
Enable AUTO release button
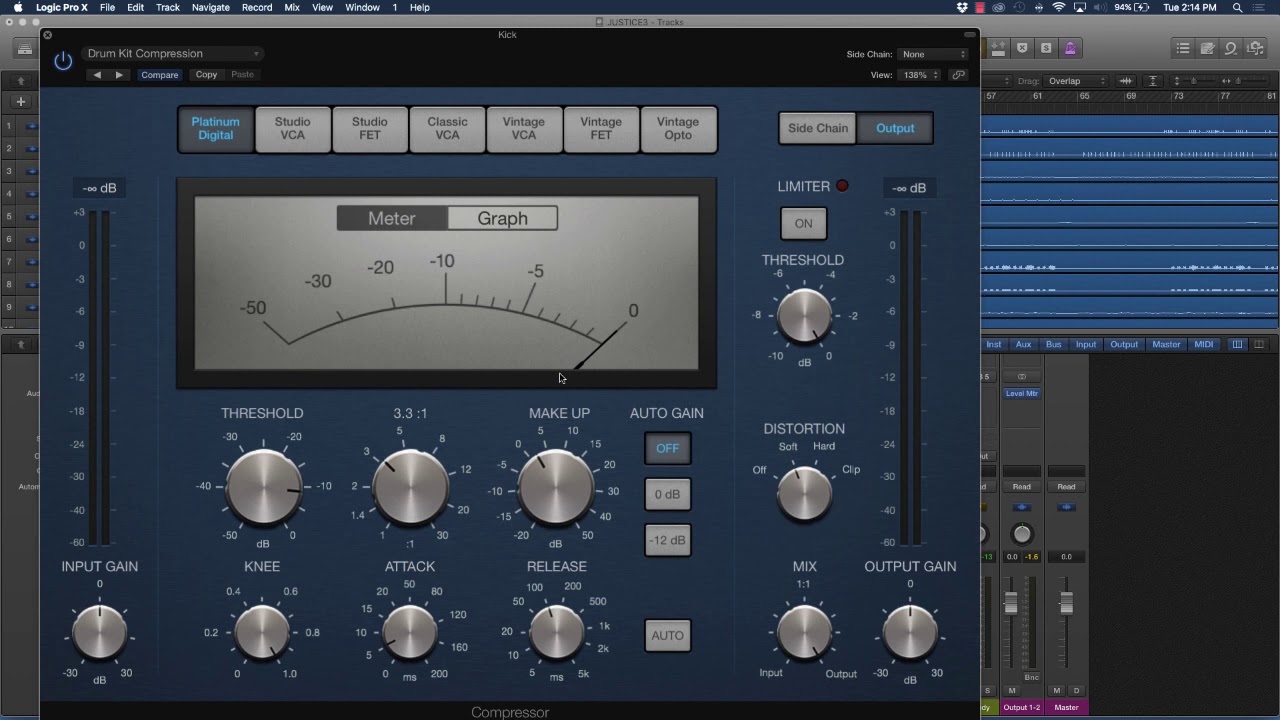click(x=667, y=635)
